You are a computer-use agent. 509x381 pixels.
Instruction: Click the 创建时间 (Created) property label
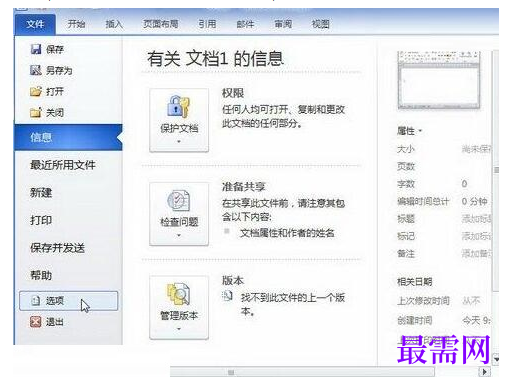tap(414, 320)
